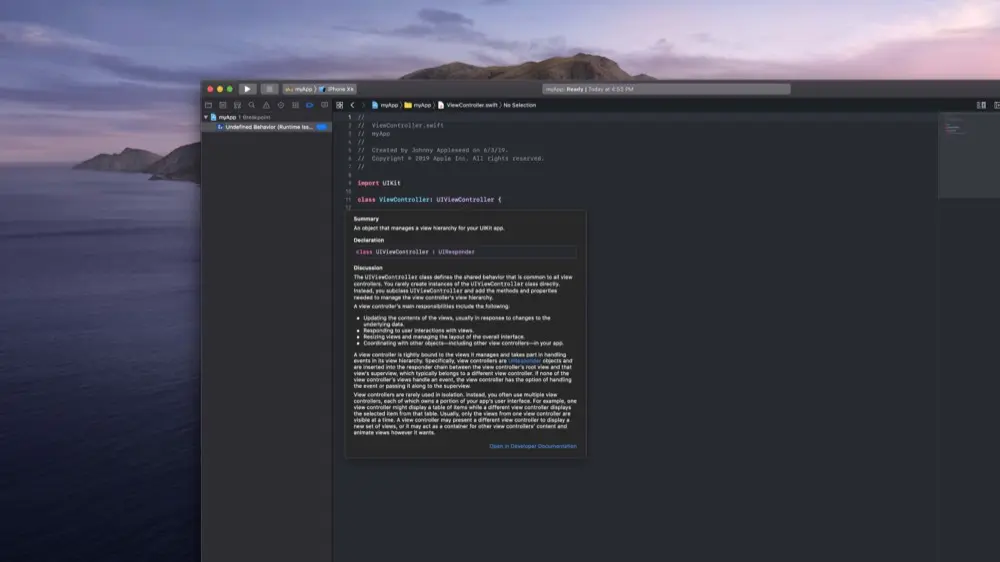
Task: Run the app with the Play button
Action: pyautogui.click(x=247, y=89)
